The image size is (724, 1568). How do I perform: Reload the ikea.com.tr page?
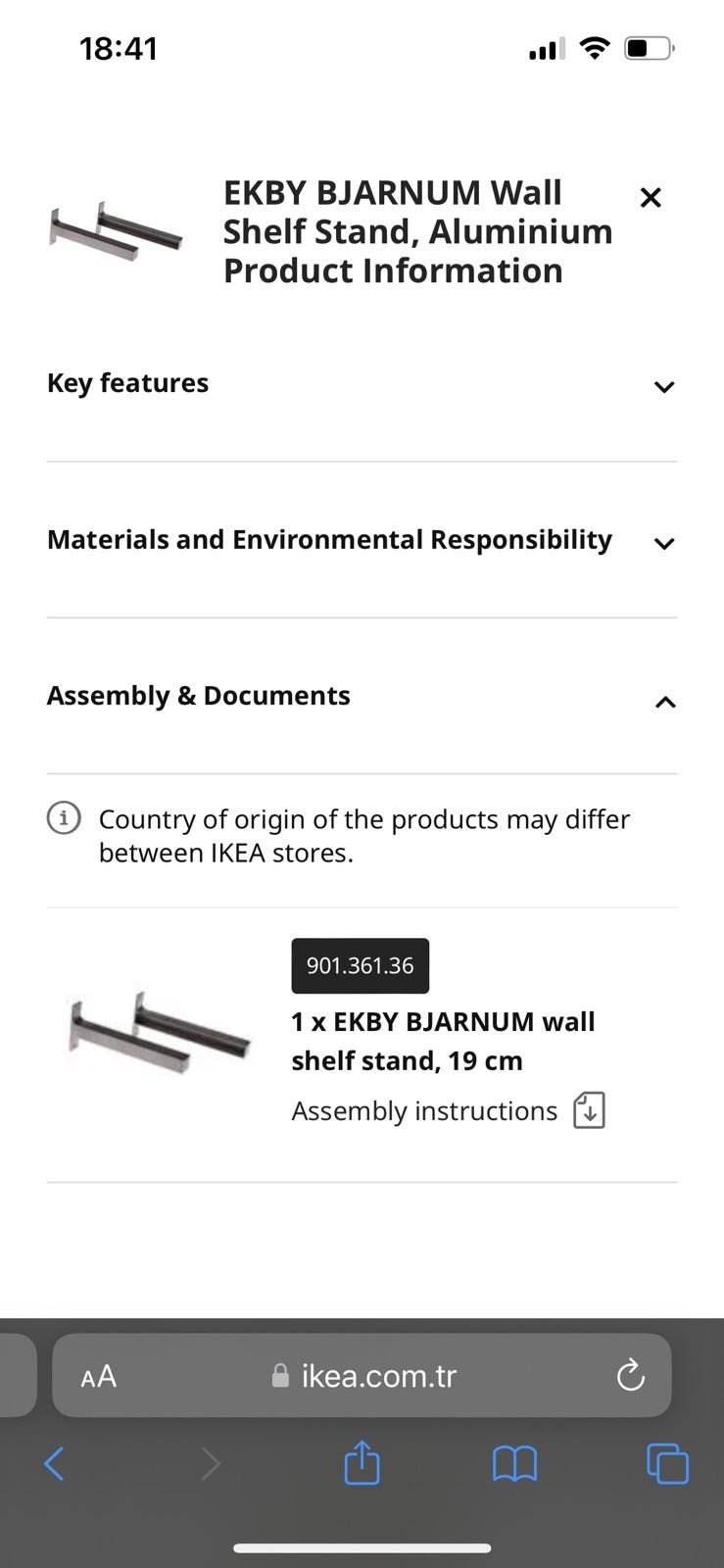click(630, 1376)
